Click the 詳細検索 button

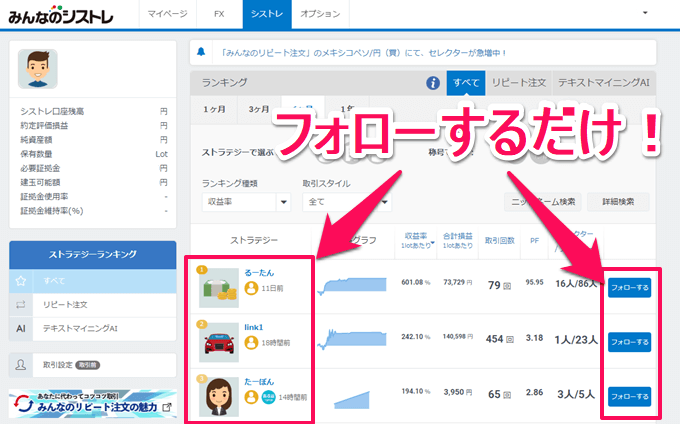point(618,202)
